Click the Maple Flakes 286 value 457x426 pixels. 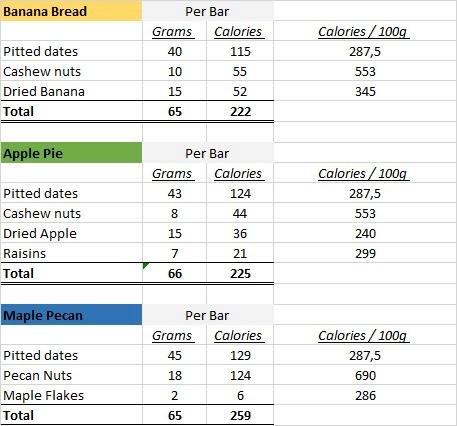[365, 395]
